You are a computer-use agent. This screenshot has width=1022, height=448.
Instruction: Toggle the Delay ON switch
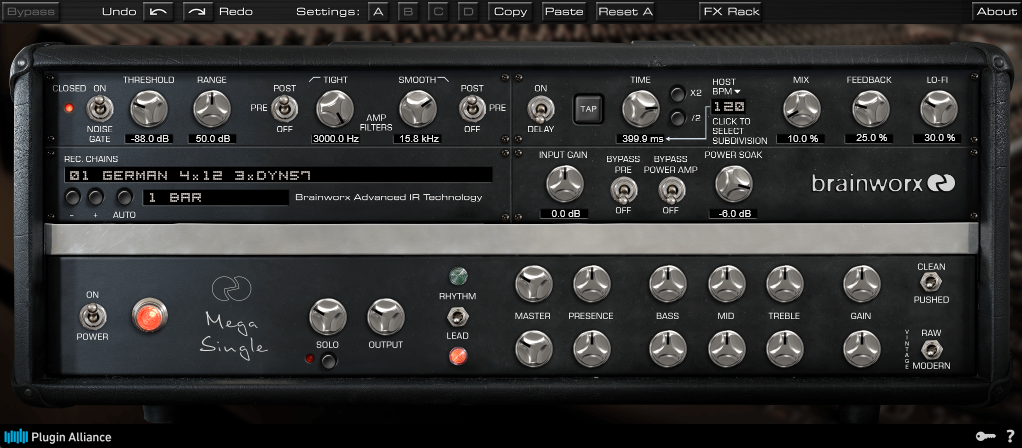(x=540, y=109)
